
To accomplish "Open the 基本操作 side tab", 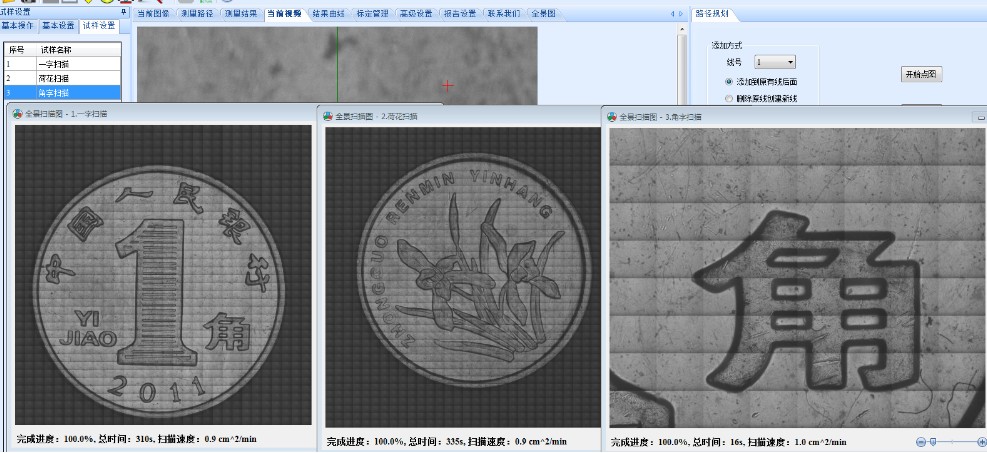I will [x=18, y=26].
